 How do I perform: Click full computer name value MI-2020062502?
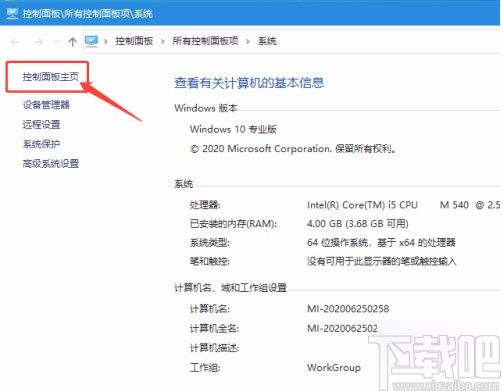tap(342, 329)
